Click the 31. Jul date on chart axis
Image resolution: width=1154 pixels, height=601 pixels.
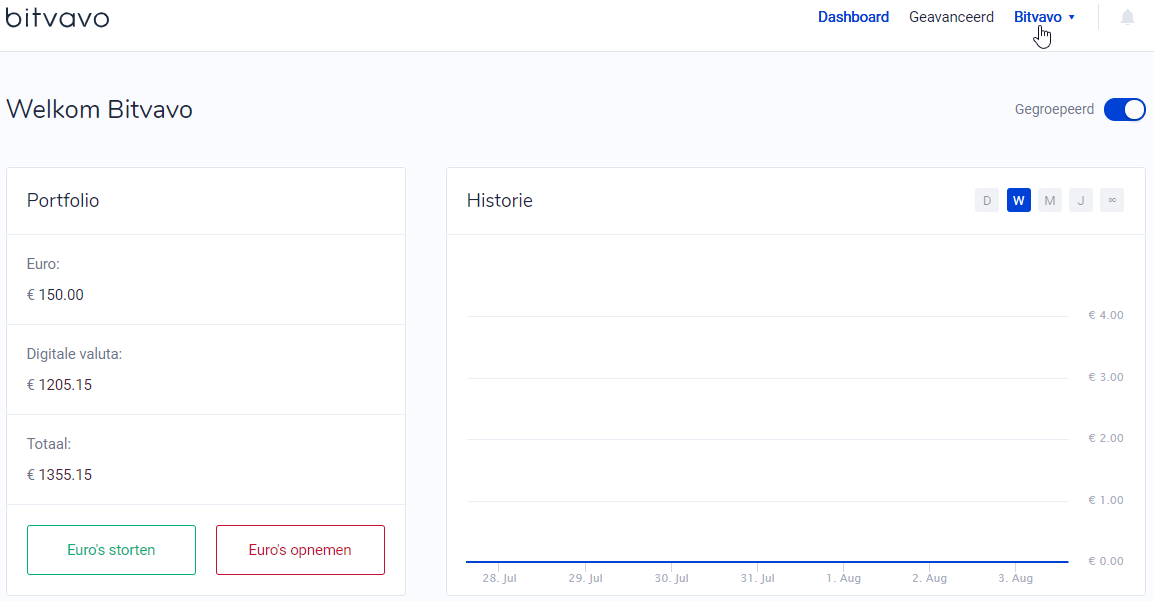pyautogui.click(x=757, y=578)
